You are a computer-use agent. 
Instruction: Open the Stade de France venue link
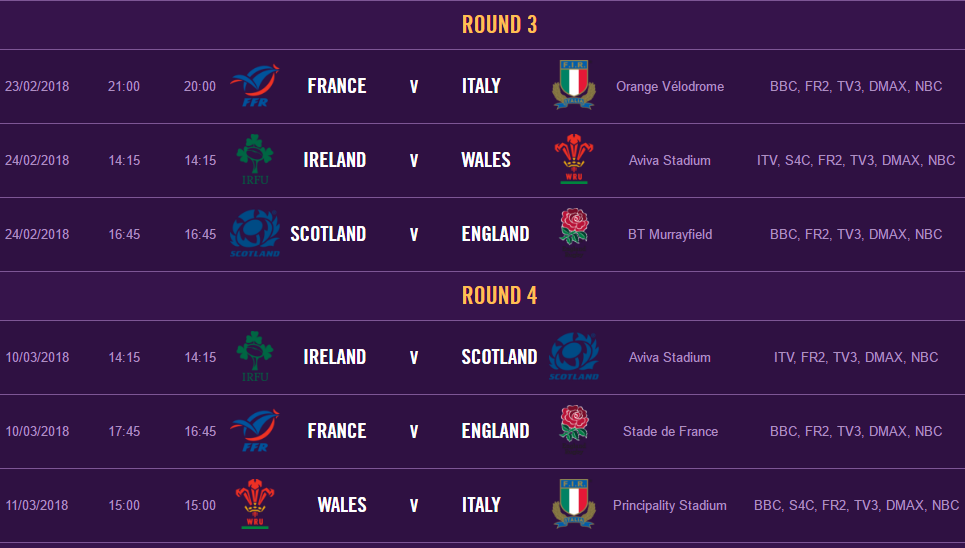[x=670, y=431]
